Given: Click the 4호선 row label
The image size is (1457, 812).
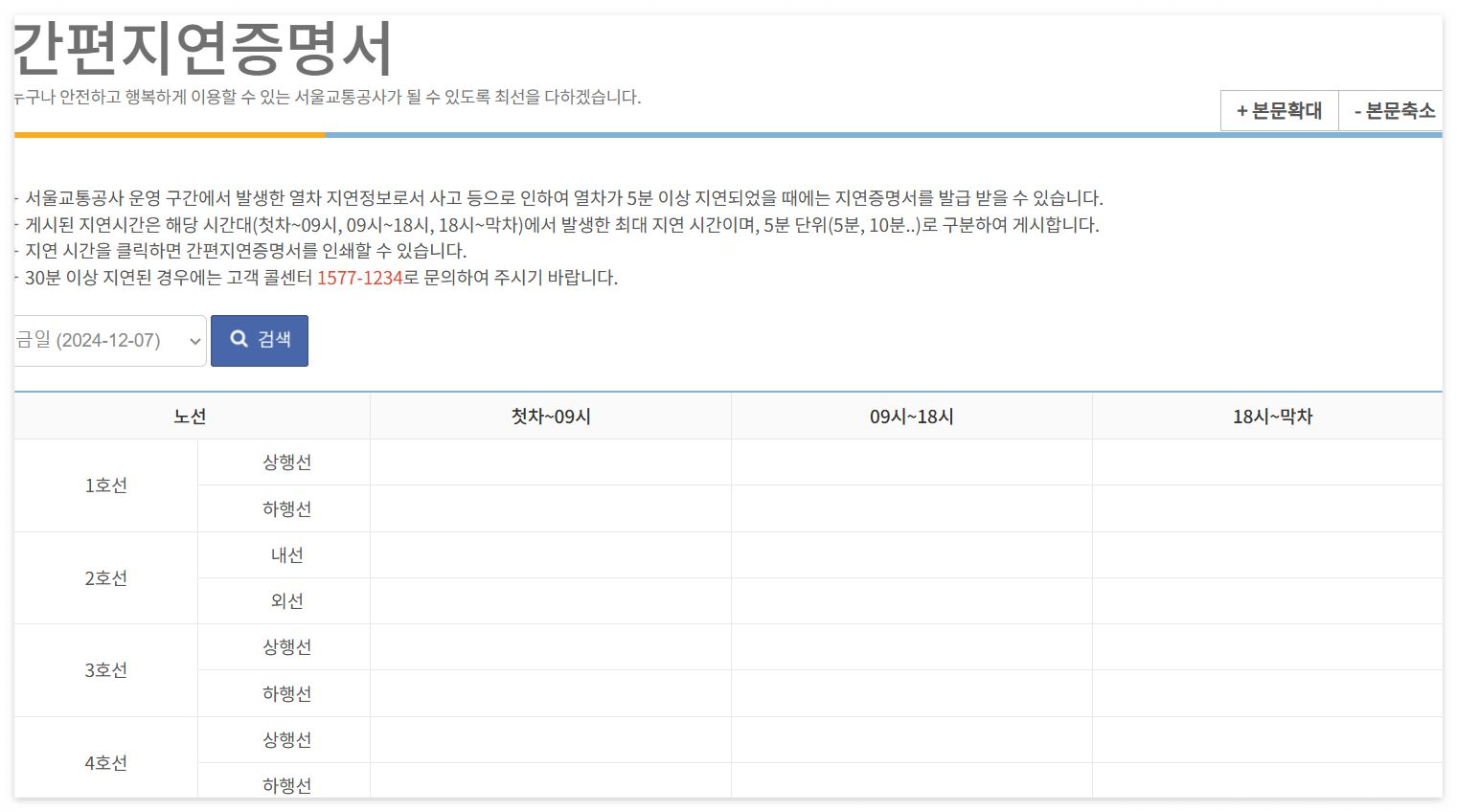Looking at the screenshot, I should click(106, 763).
